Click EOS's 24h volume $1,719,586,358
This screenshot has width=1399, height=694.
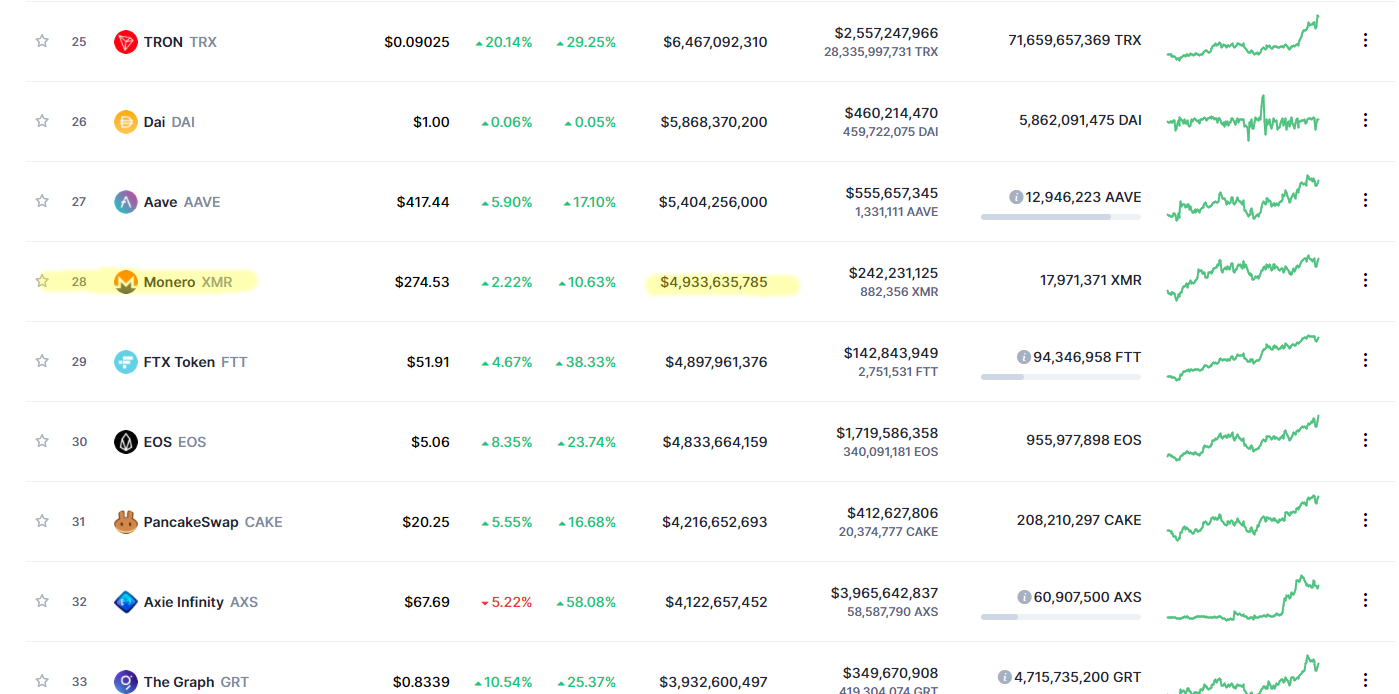887,433
